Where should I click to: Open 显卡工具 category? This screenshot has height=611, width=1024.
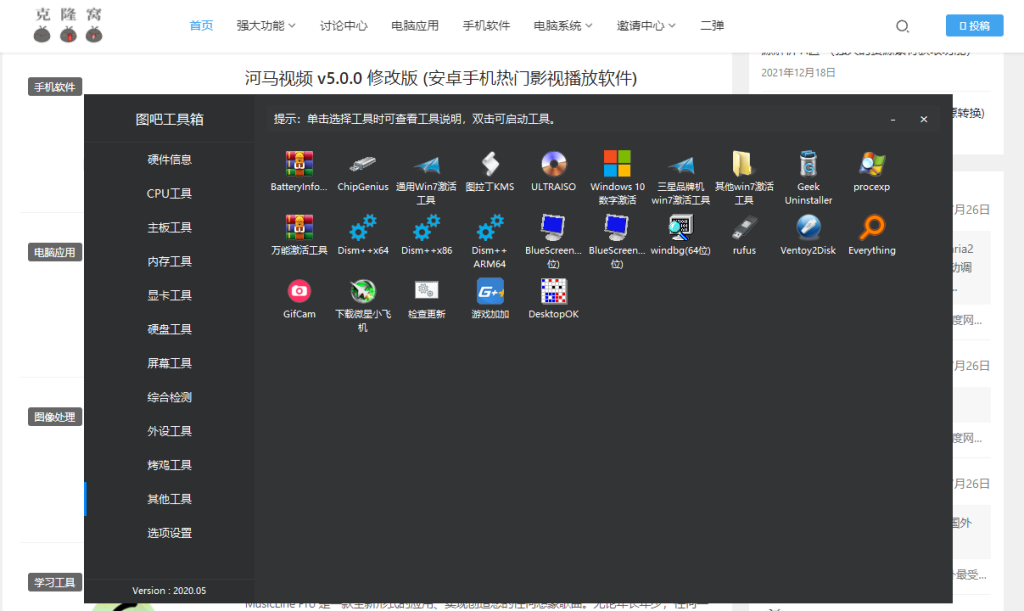click(x=169, y=295)
